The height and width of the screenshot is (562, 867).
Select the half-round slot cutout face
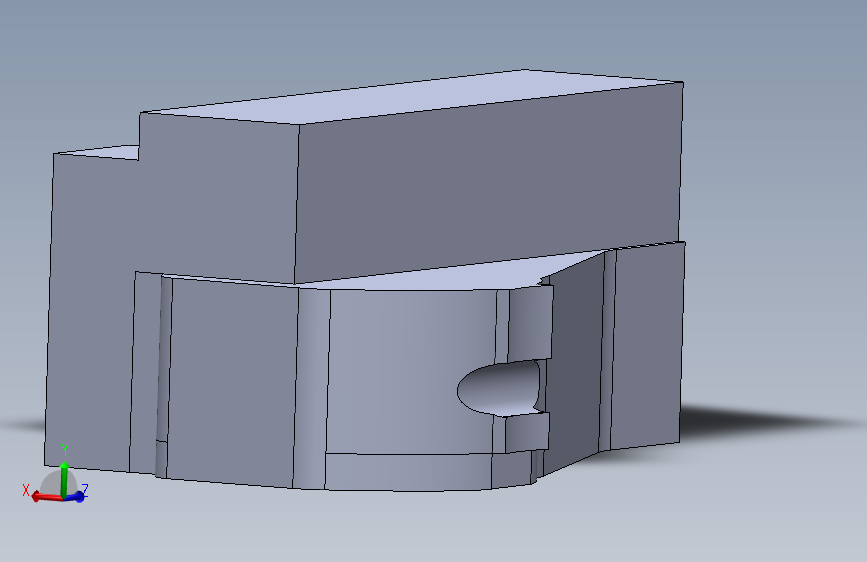(498, 387)
